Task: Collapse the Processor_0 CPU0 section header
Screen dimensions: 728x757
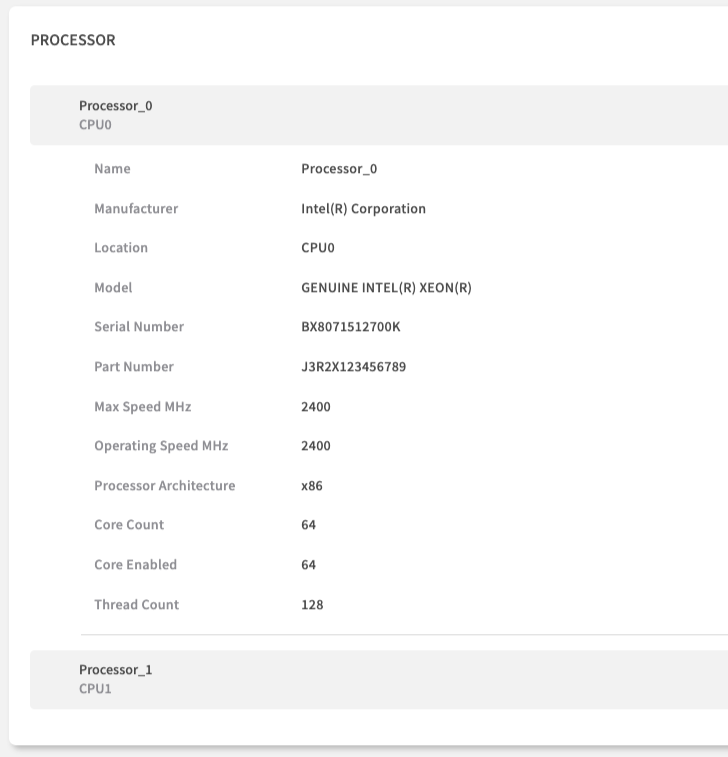Action: click(378, 115)
